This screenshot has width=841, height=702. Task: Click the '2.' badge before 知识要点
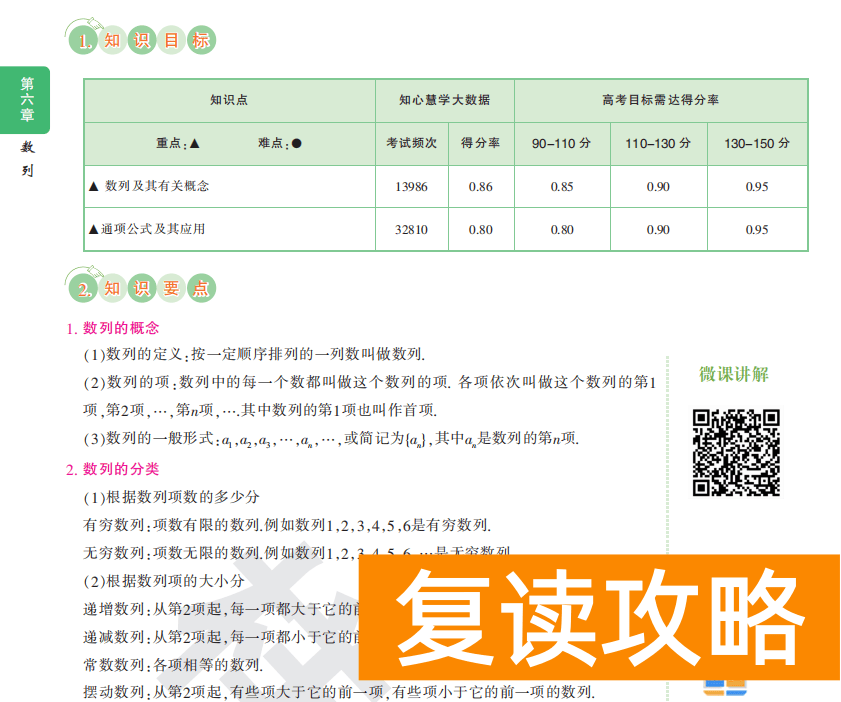(84, 288)
